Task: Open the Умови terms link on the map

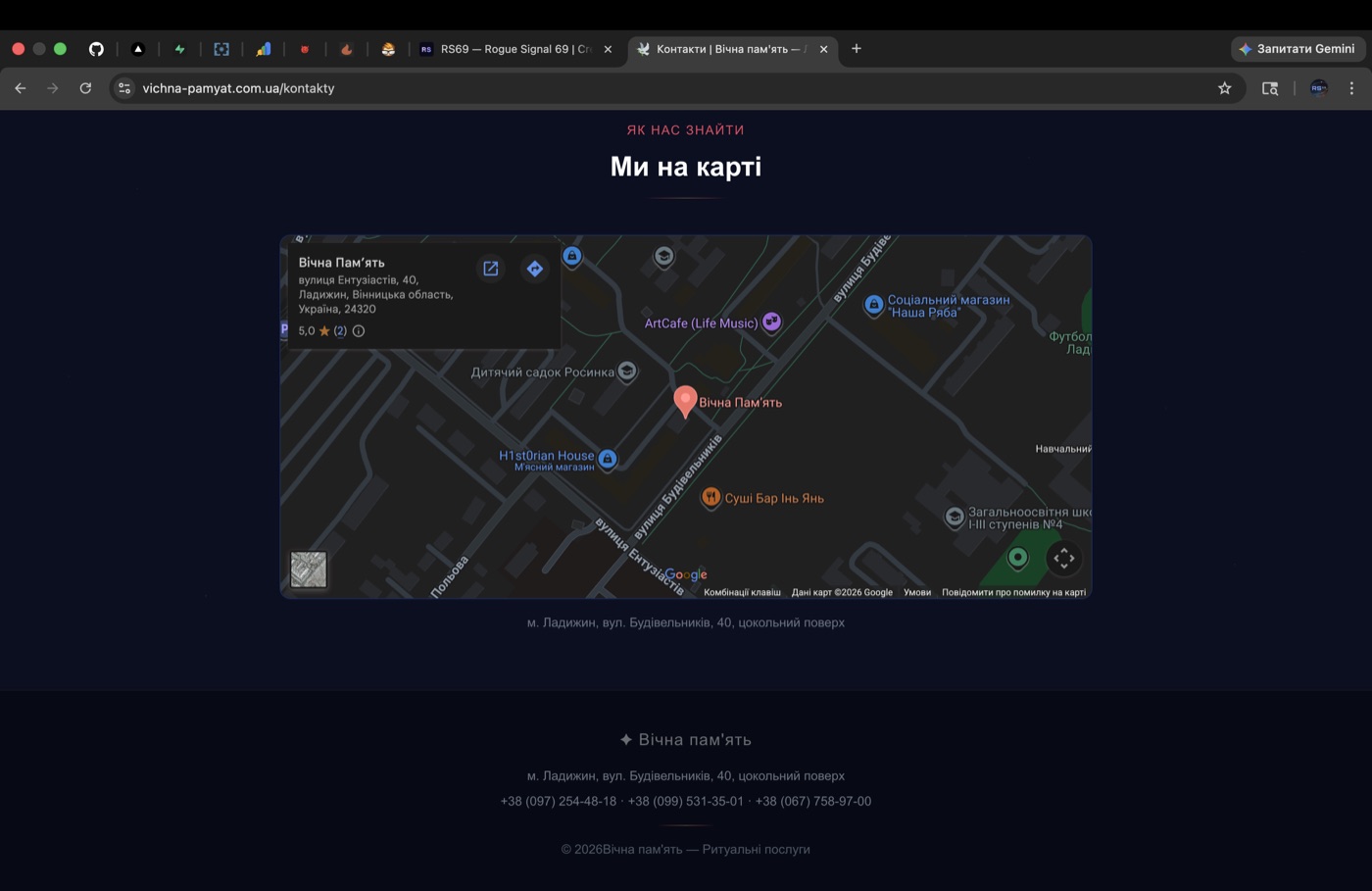Action: tap(917, 592)
